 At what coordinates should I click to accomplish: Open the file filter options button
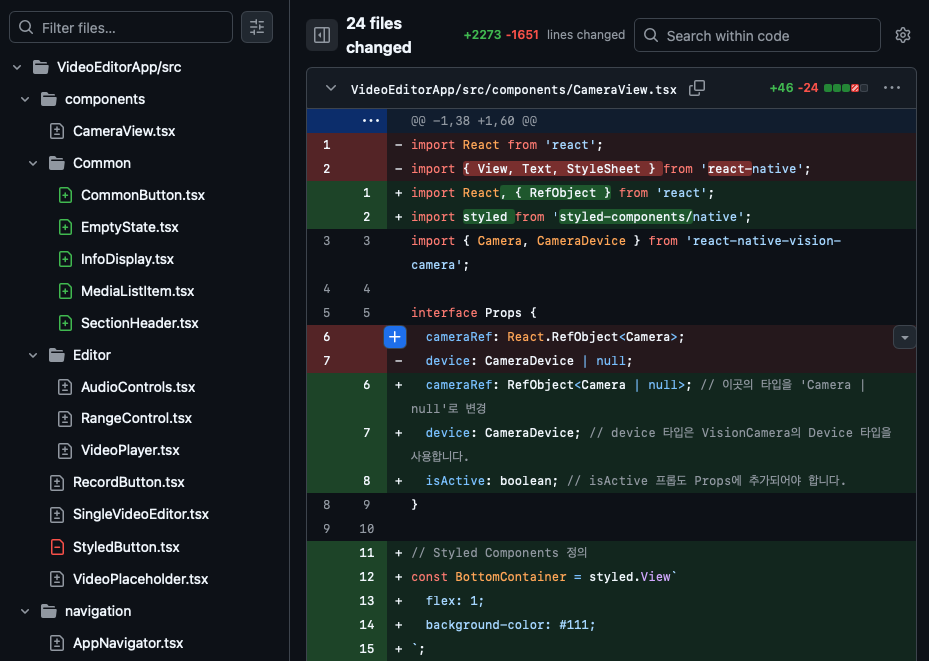[257, 27]
